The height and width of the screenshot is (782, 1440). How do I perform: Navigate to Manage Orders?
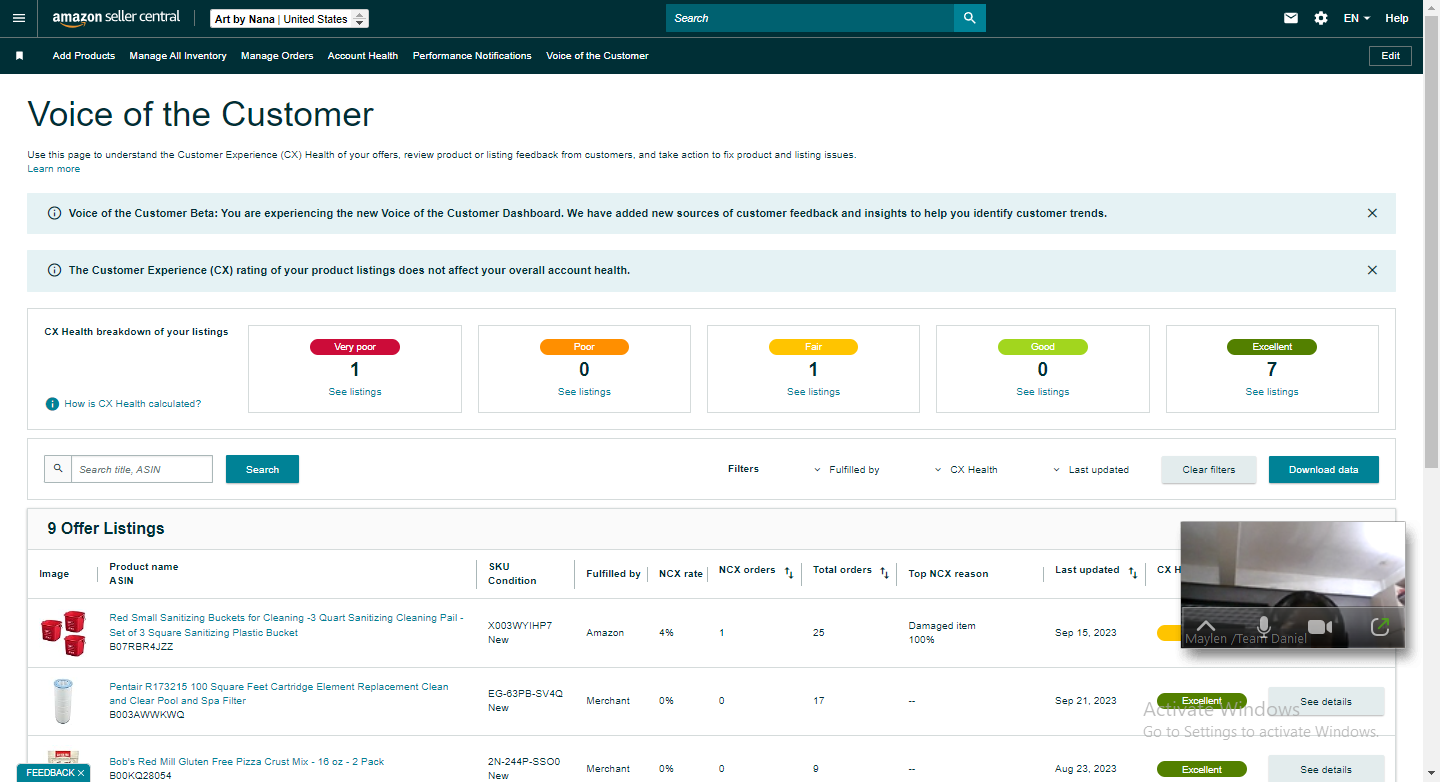click(277, 56)
